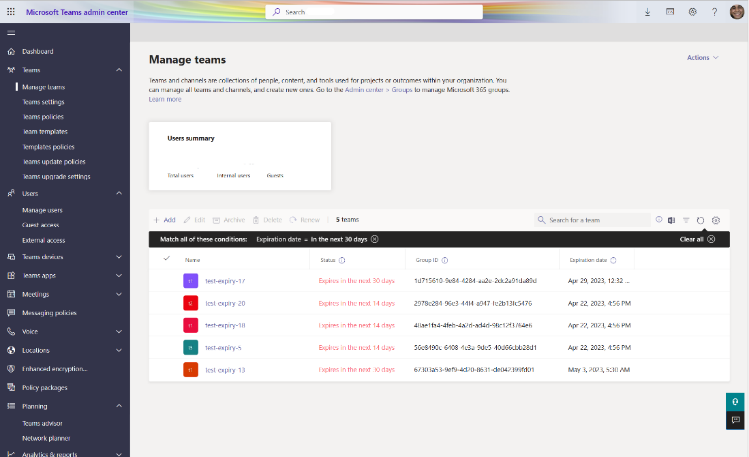The image size is (749, 457).
Task: Open the table column settings gear
Action: [716, 220]
